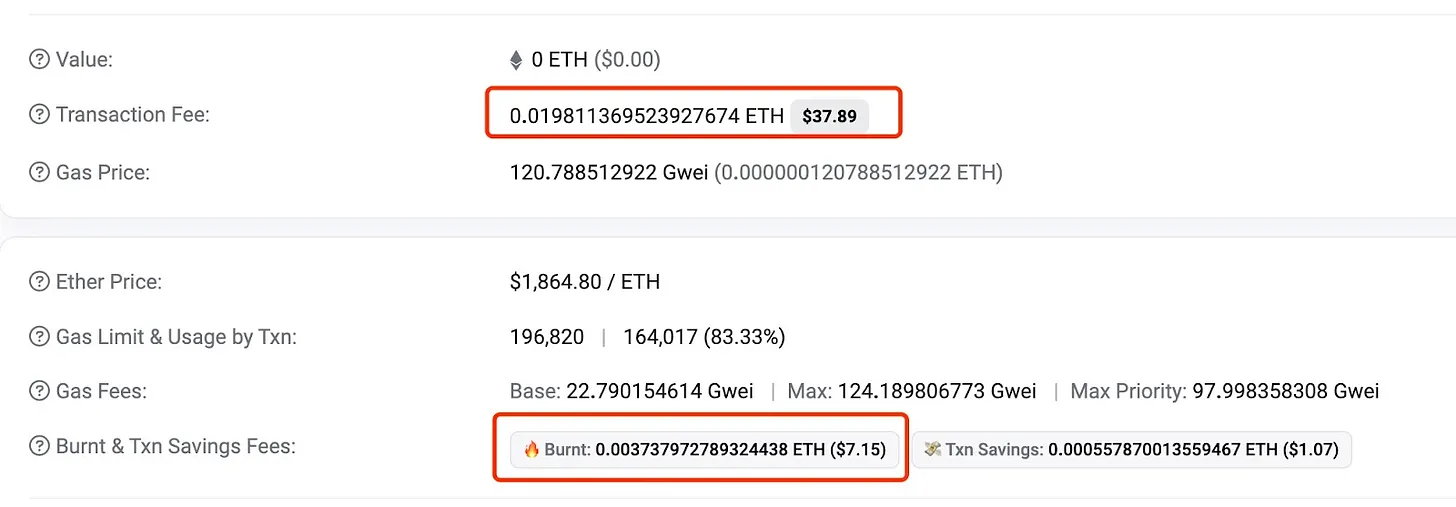1456x507 pixels.
Task: Click the $1,864.80 / ETH price value
Action: tap(585, 282)
